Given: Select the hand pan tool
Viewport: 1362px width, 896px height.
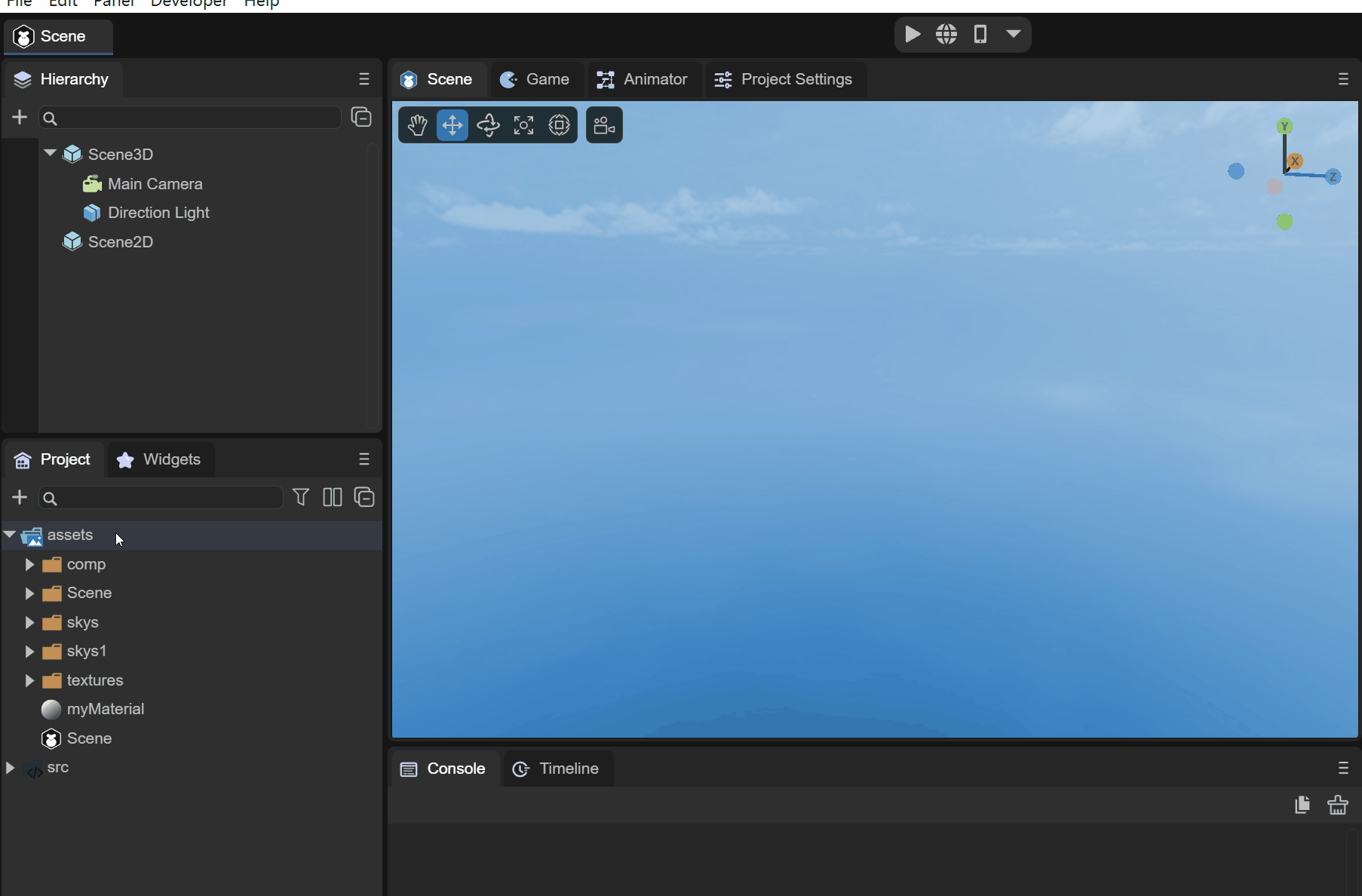Looking at the screenshot, I should click(417, 125).
